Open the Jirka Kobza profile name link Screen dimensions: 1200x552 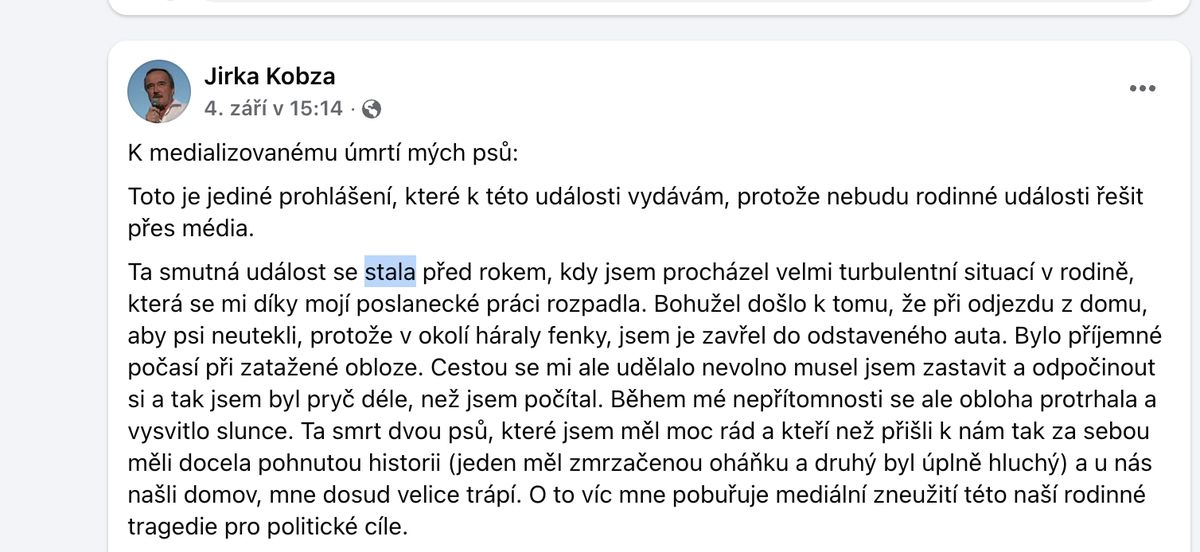pos(269,76)
